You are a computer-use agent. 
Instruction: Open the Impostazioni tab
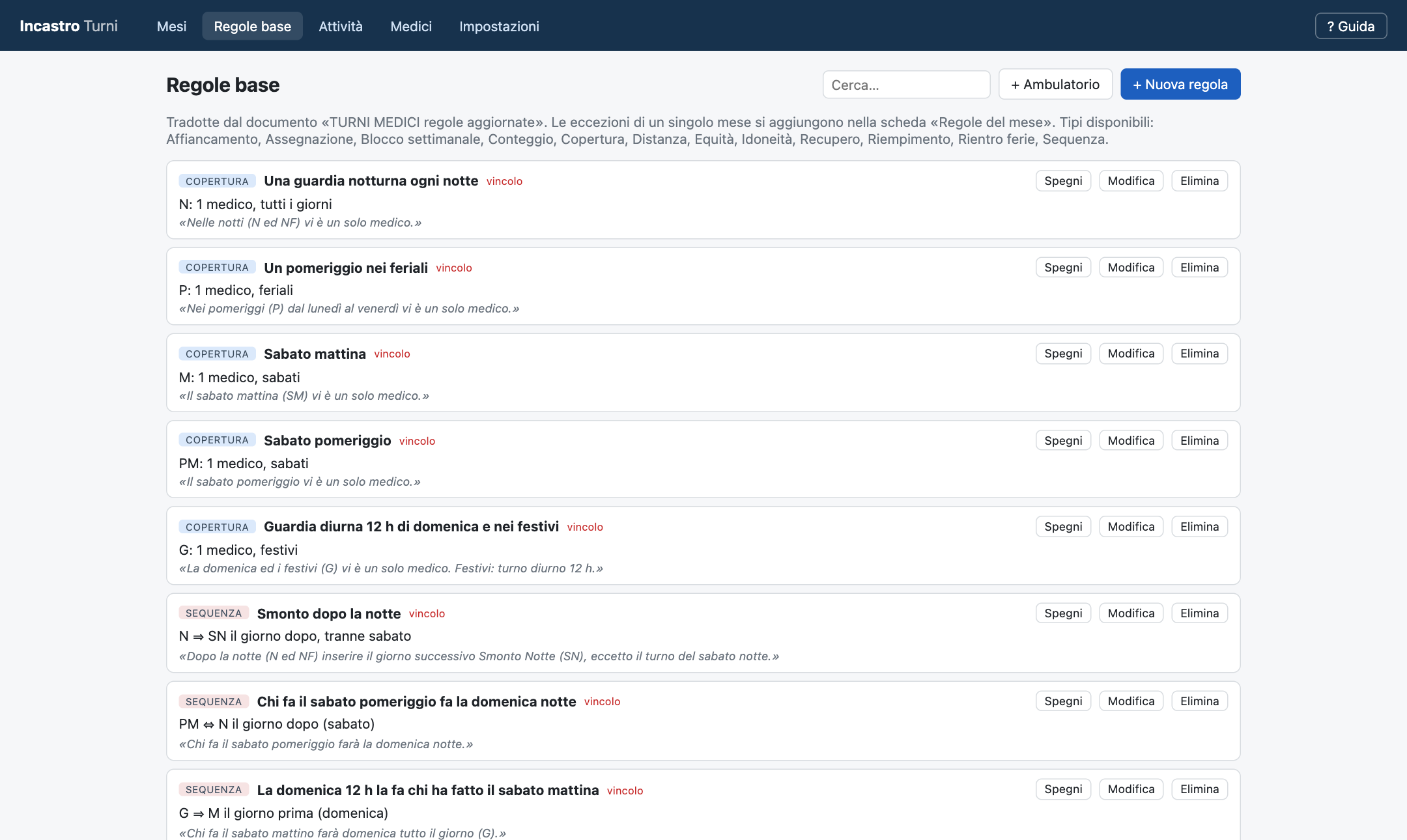coord(499,26)
